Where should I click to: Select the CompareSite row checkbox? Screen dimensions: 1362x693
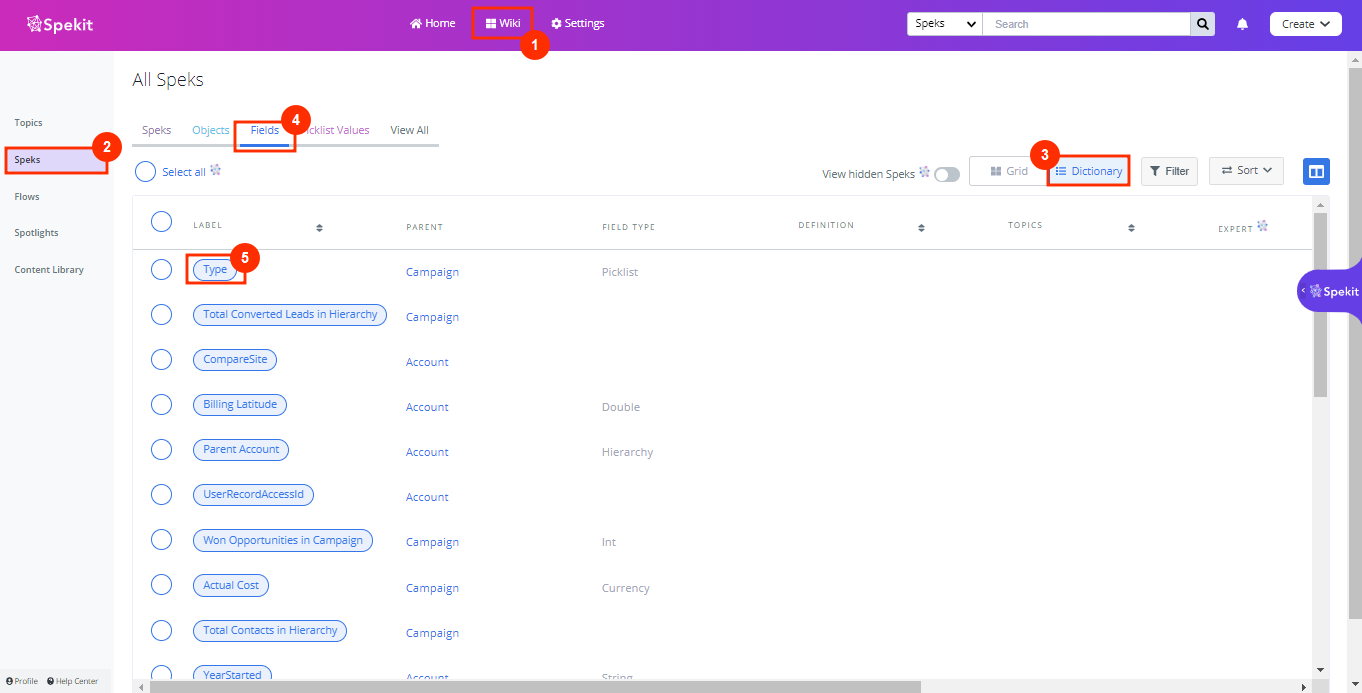(x=161, y=360)
